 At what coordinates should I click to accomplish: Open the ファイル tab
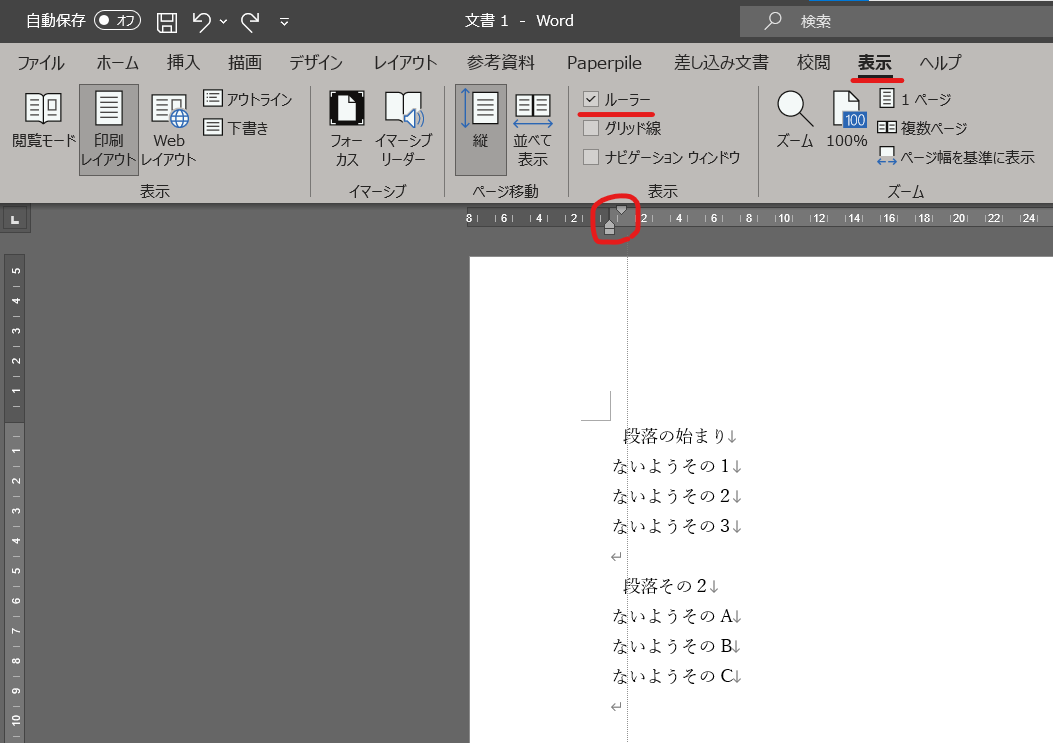point(41,63)
